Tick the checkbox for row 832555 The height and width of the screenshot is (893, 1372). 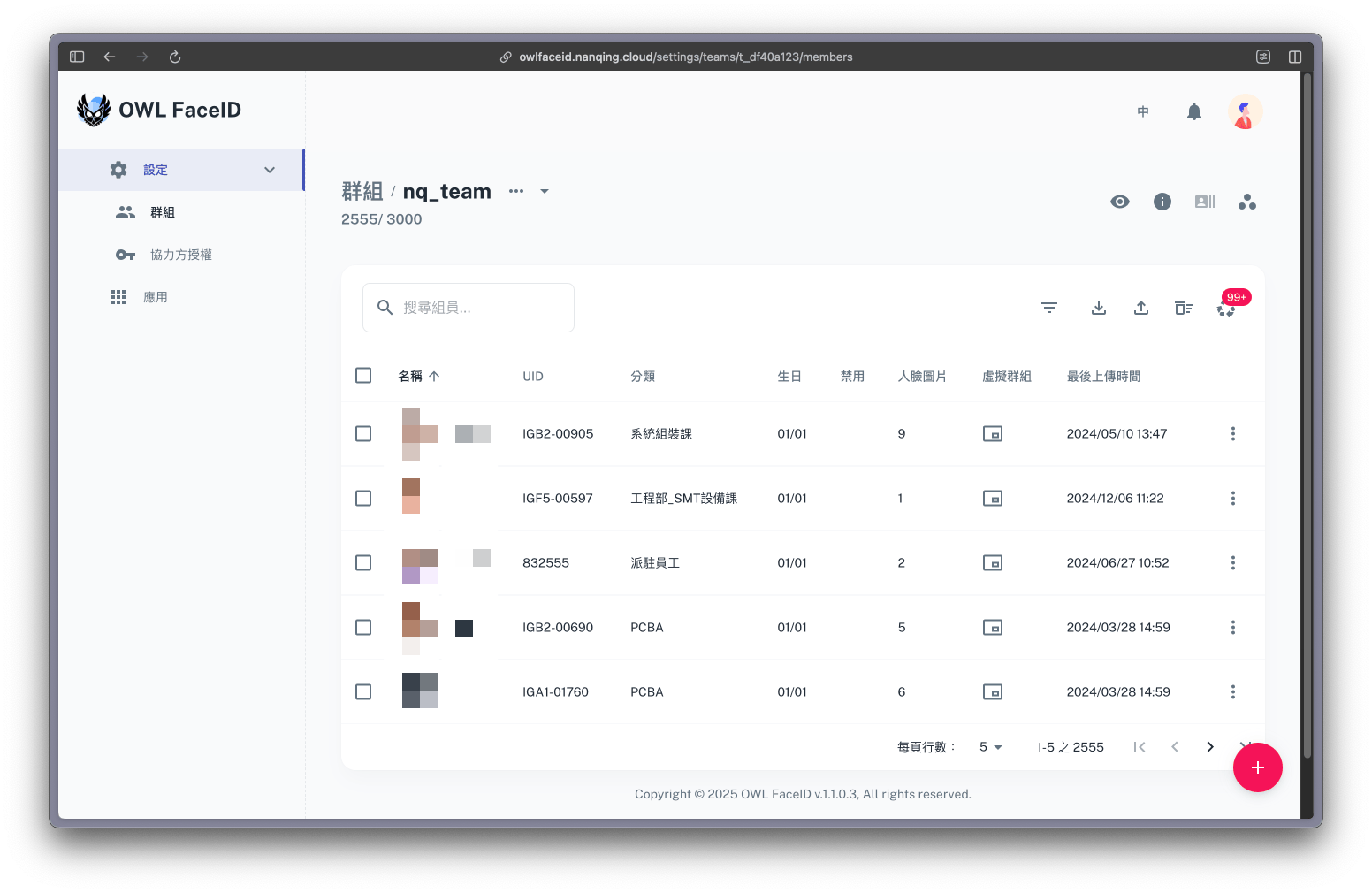tap(363, 563)
